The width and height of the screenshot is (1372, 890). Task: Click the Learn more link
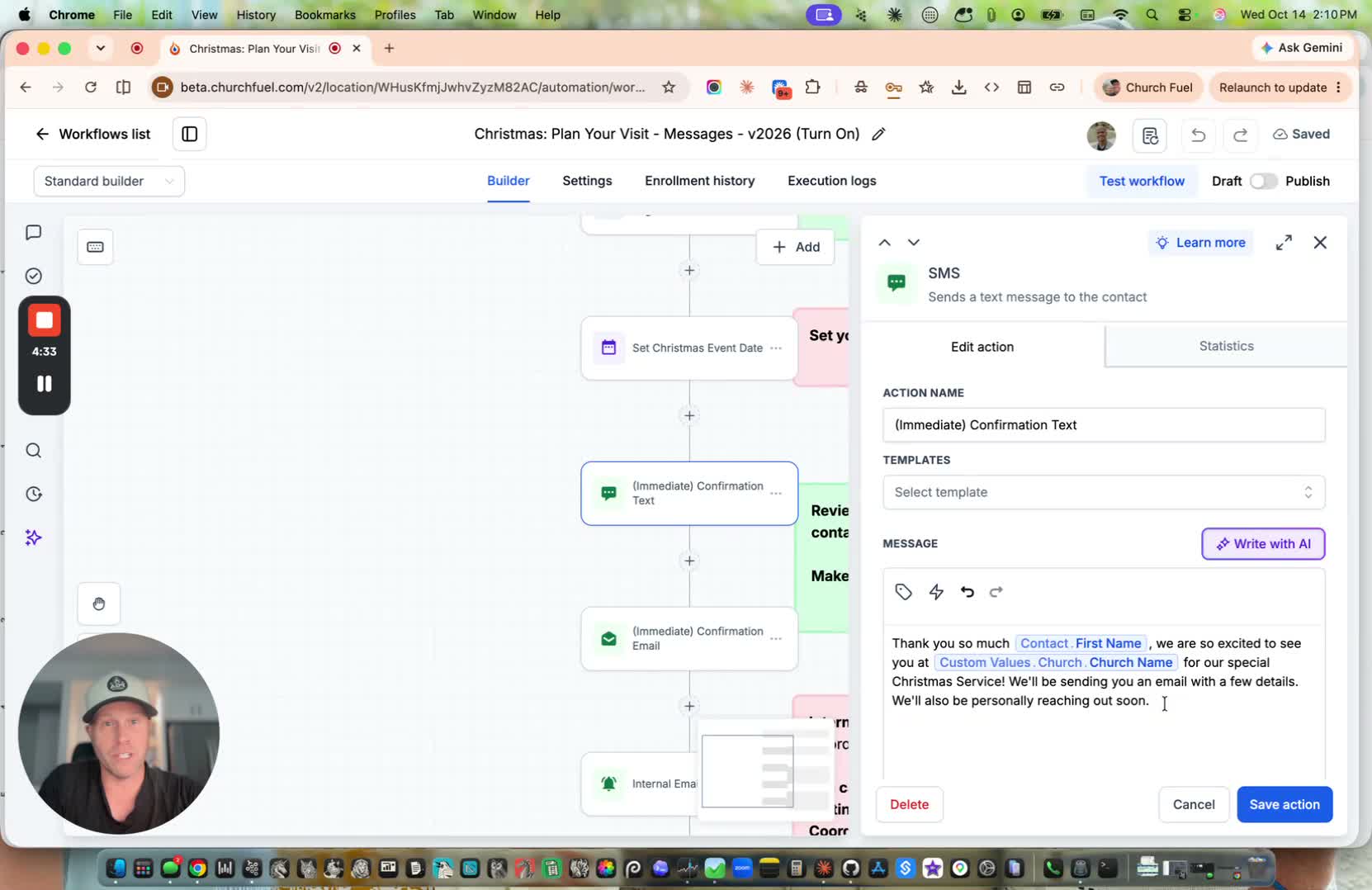pyautogui.click(x=1200, y=242)
